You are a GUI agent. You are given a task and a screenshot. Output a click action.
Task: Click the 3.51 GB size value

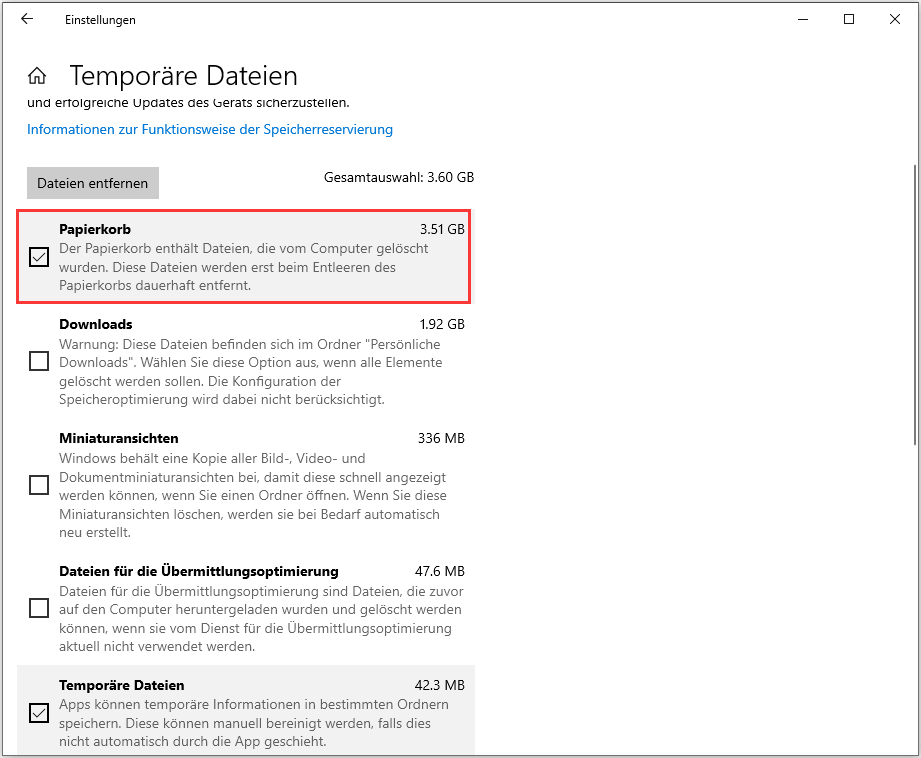click(442, 229)
